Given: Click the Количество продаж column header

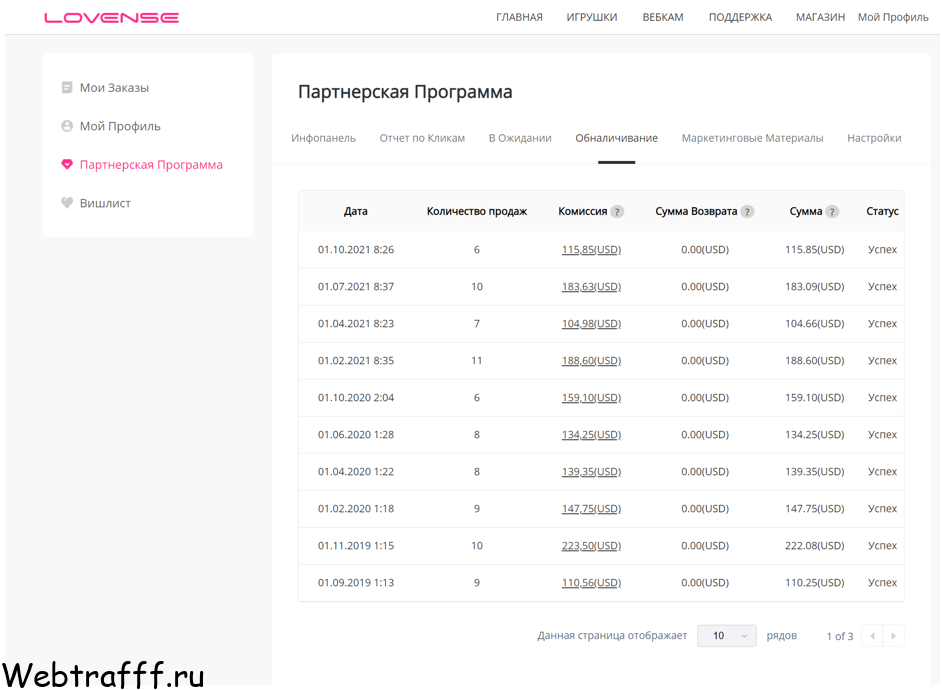Looking at the screenshot, I should tap(477, 211).
